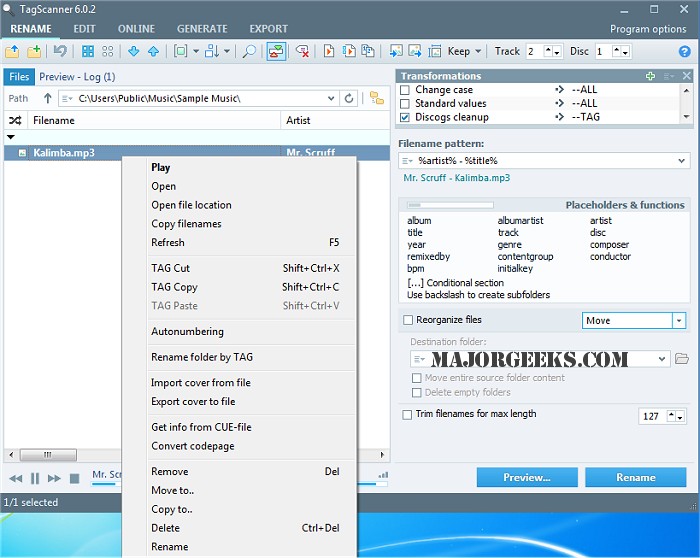Click the search magnifier icon in toolbar
The height and width of the screenshot is (558, 700).
[x=249, y=51]
